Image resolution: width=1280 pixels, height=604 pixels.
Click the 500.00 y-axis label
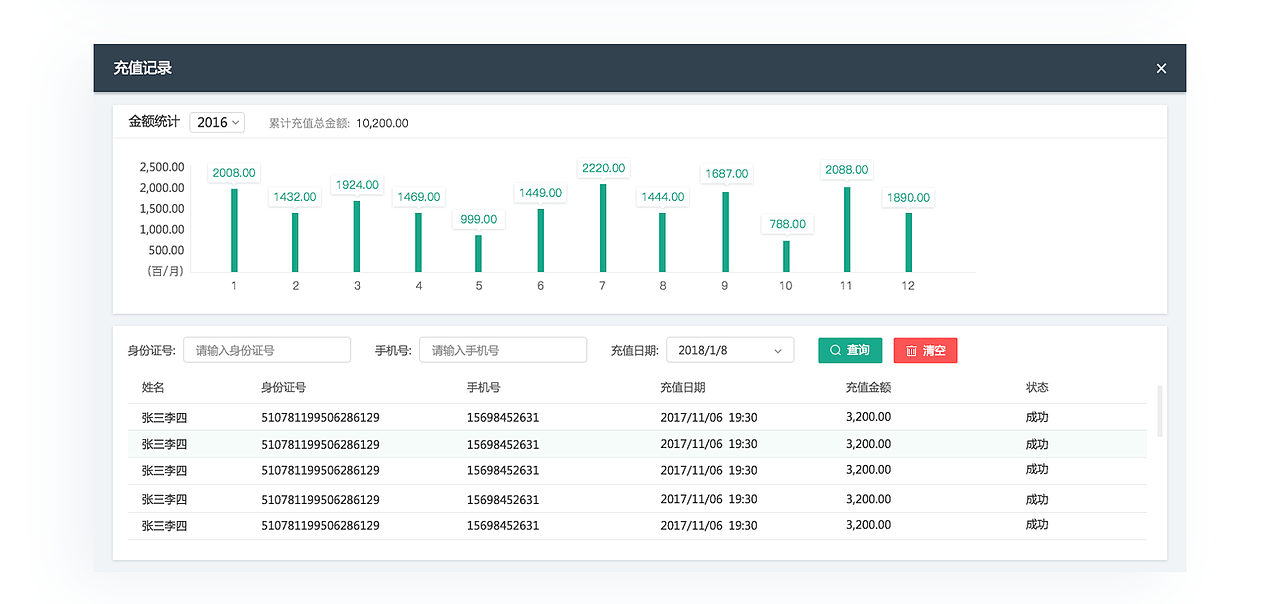pyautogui.click(x=166, y=250)
